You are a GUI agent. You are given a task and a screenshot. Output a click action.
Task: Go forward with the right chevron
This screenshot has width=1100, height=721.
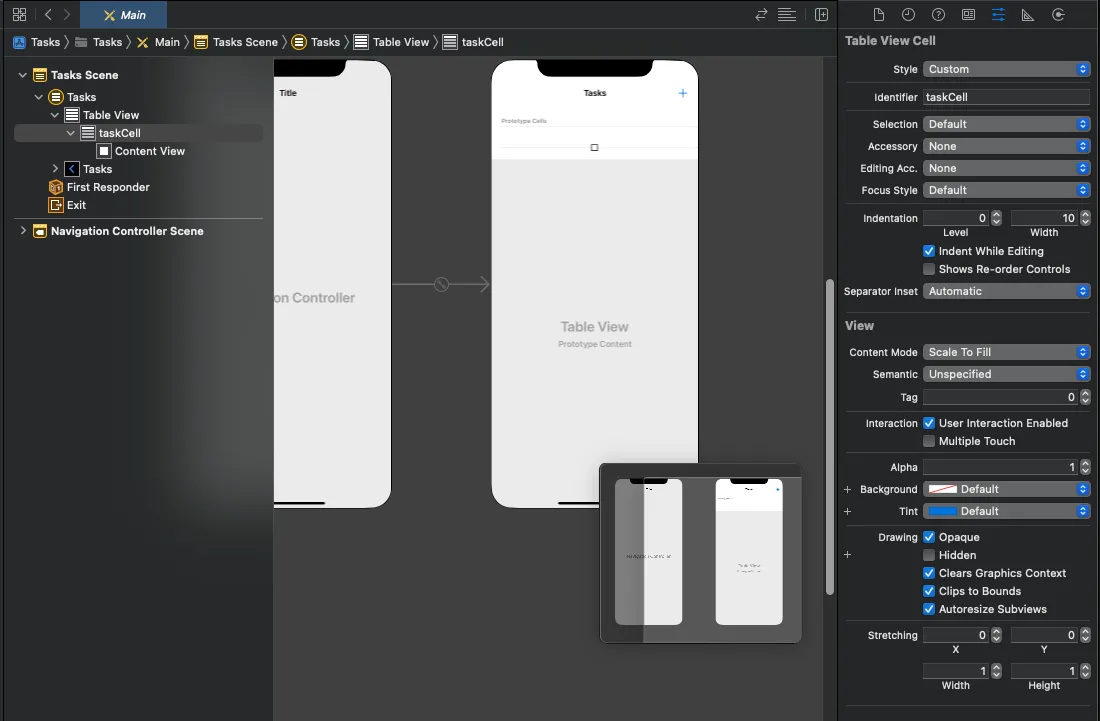pos(67,15)
